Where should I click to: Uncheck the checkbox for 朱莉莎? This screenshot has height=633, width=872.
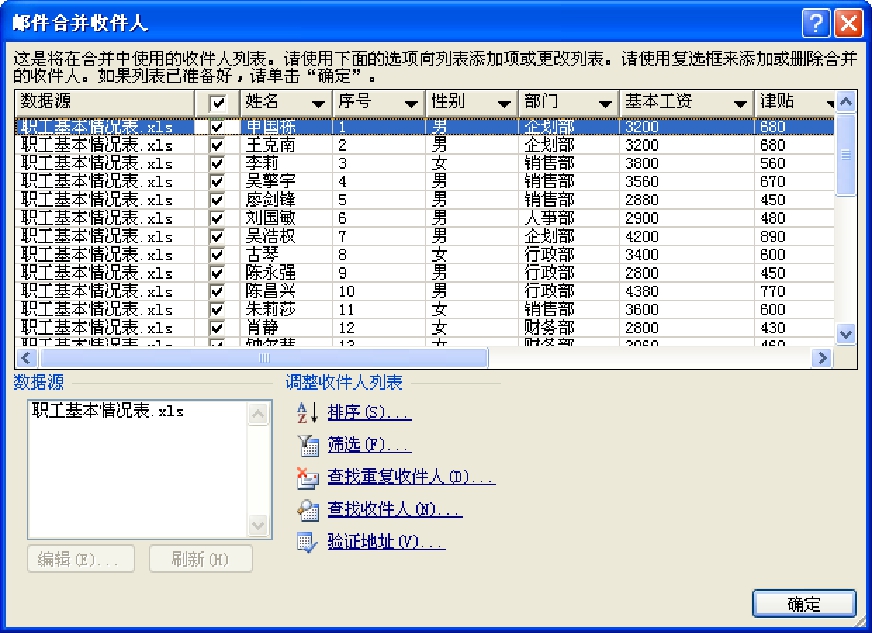(x=217, y=310)
